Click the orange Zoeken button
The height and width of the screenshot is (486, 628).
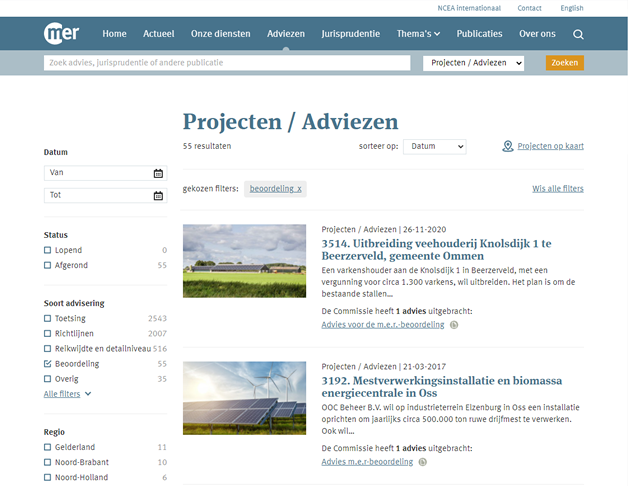tap(565, 63)
